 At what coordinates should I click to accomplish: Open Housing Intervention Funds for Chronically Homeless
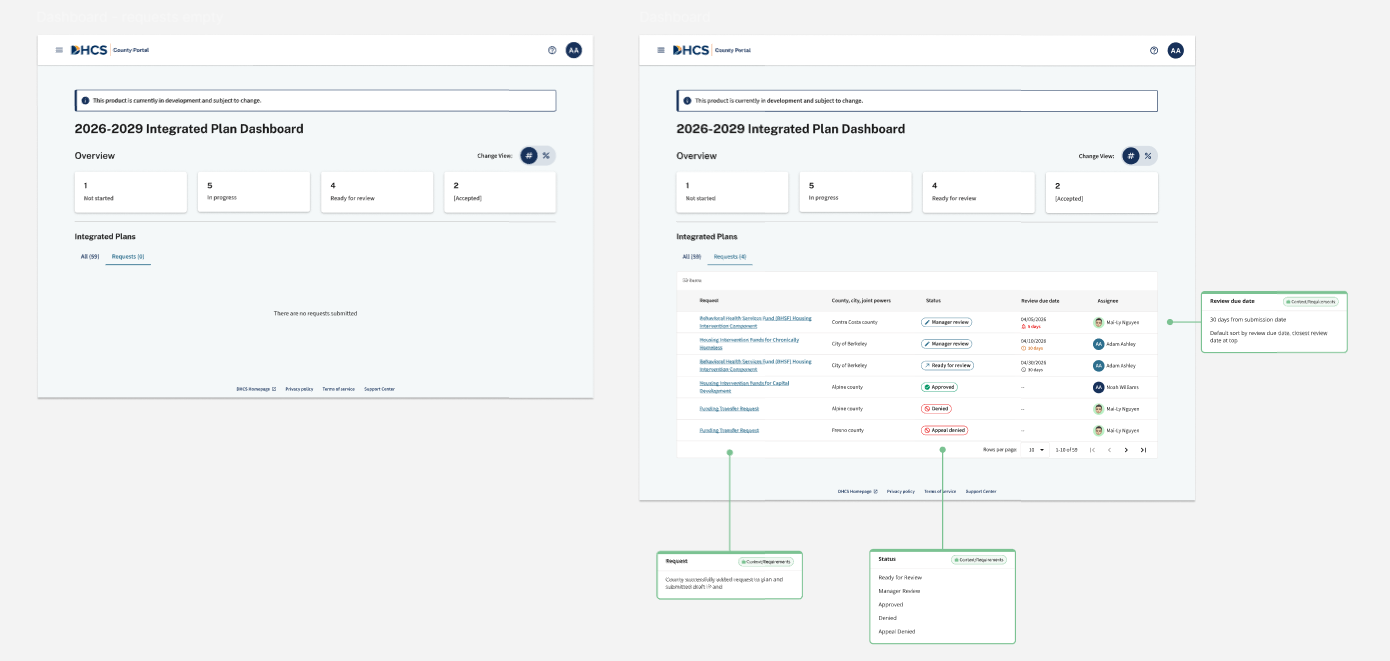pos(749,344)
